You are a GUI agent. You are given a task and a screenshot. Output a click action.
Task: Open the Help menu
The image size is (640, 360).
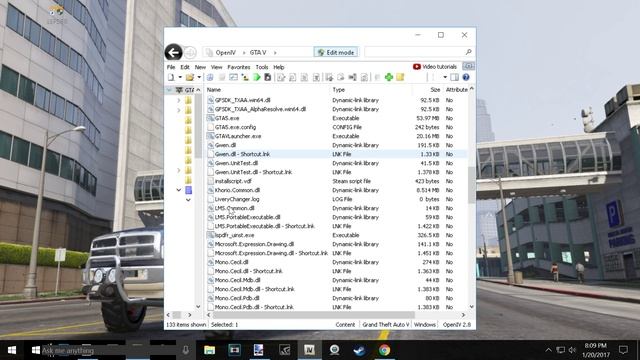[x=279, y=67]
